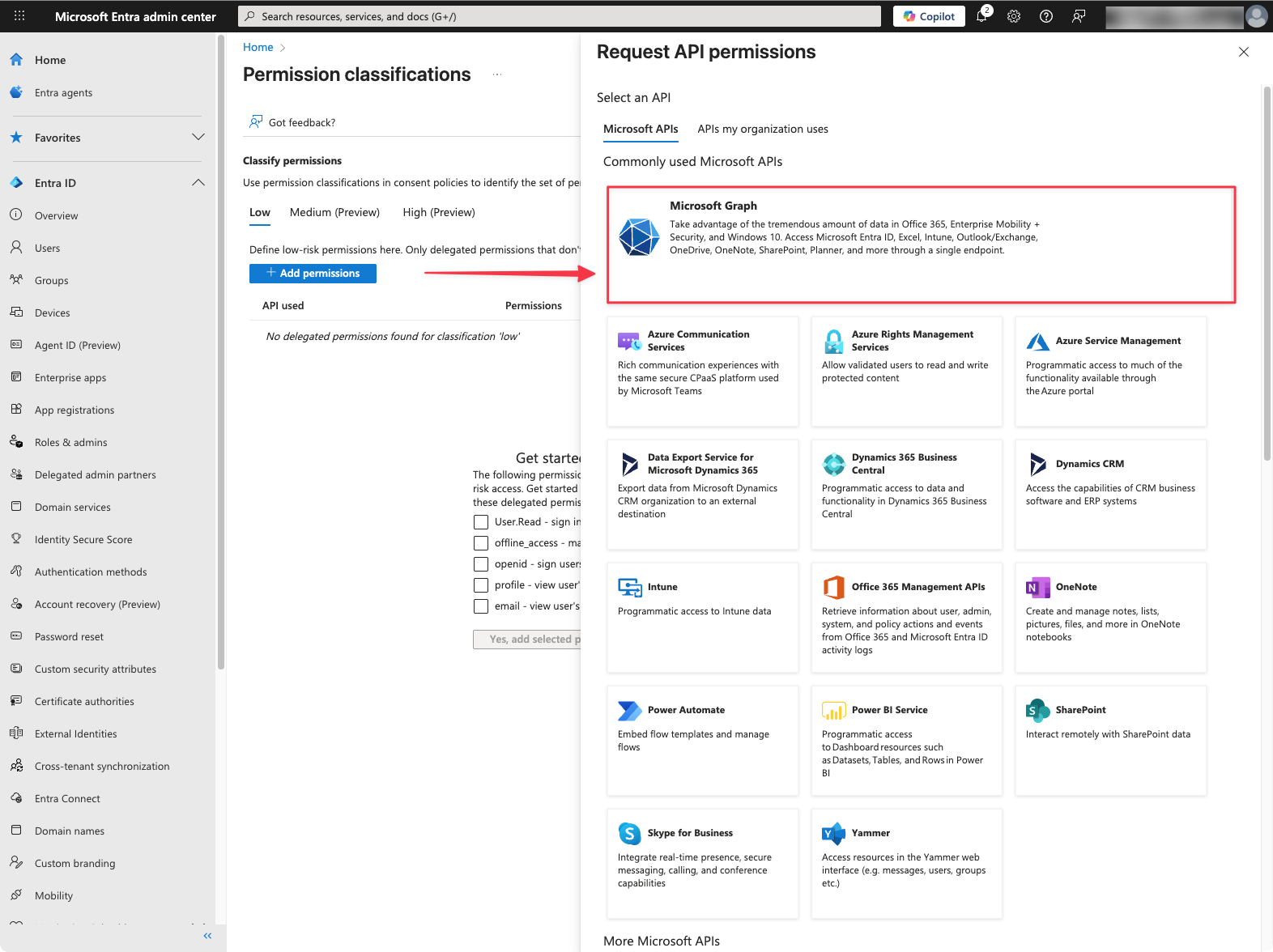The width and height of the screenshot is (1273, 952).
Task: Collapse the sidebar with double chevron
Action: 207,936
